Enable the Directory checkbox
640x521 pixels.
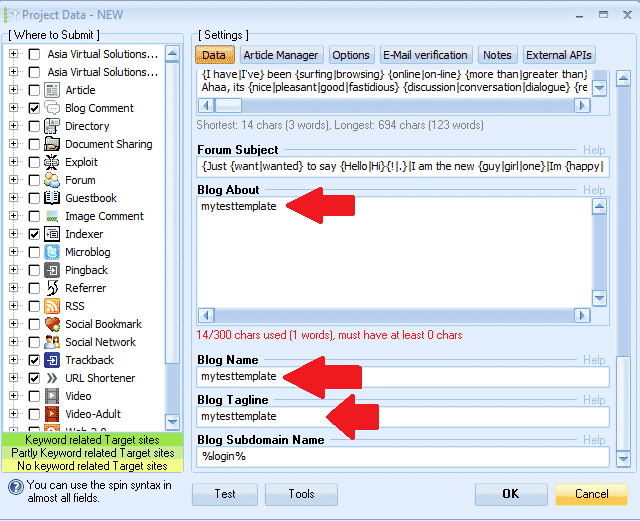click(x=35, y=126)
